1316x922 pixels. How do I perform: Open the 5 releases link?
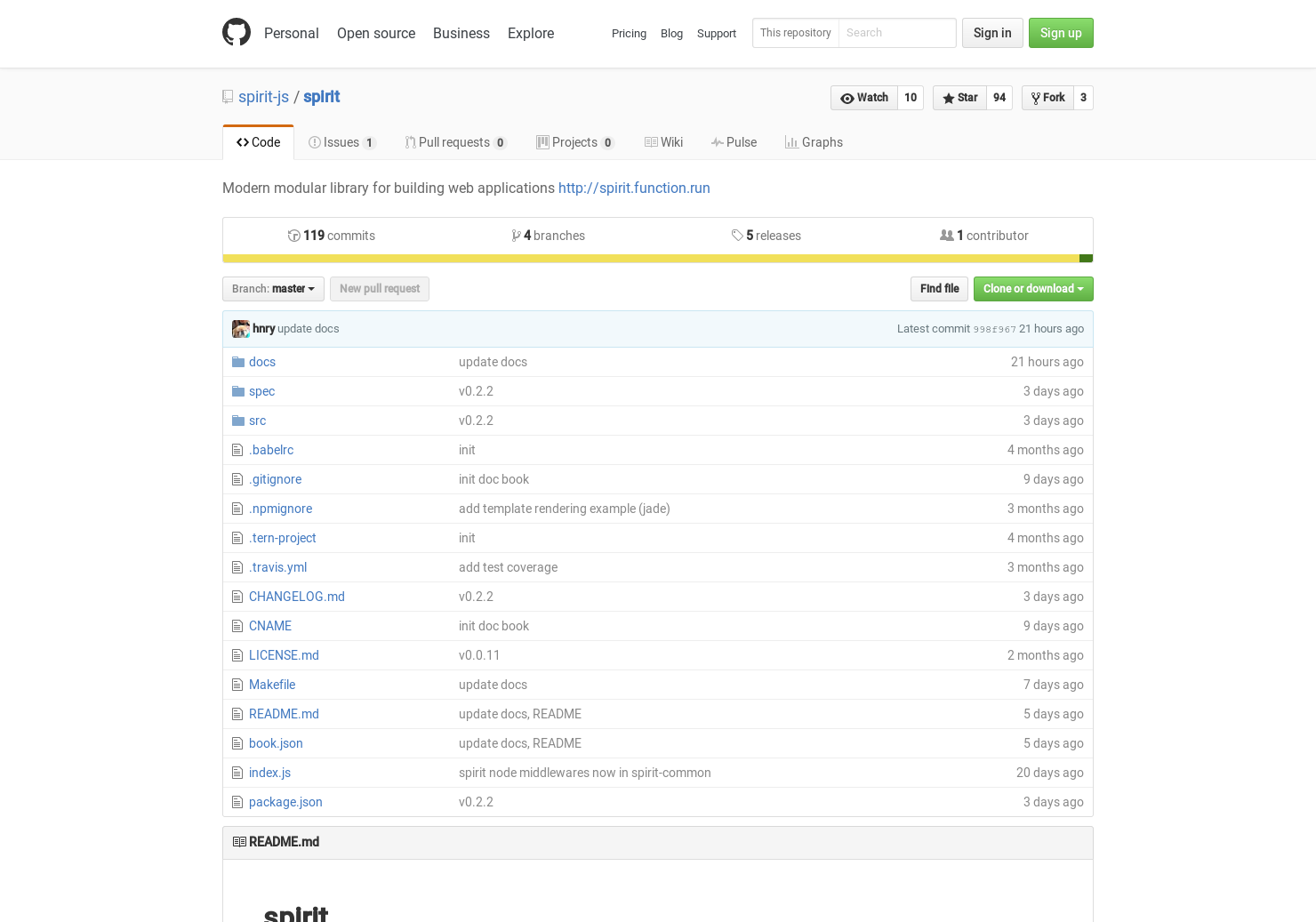[766, 236]
